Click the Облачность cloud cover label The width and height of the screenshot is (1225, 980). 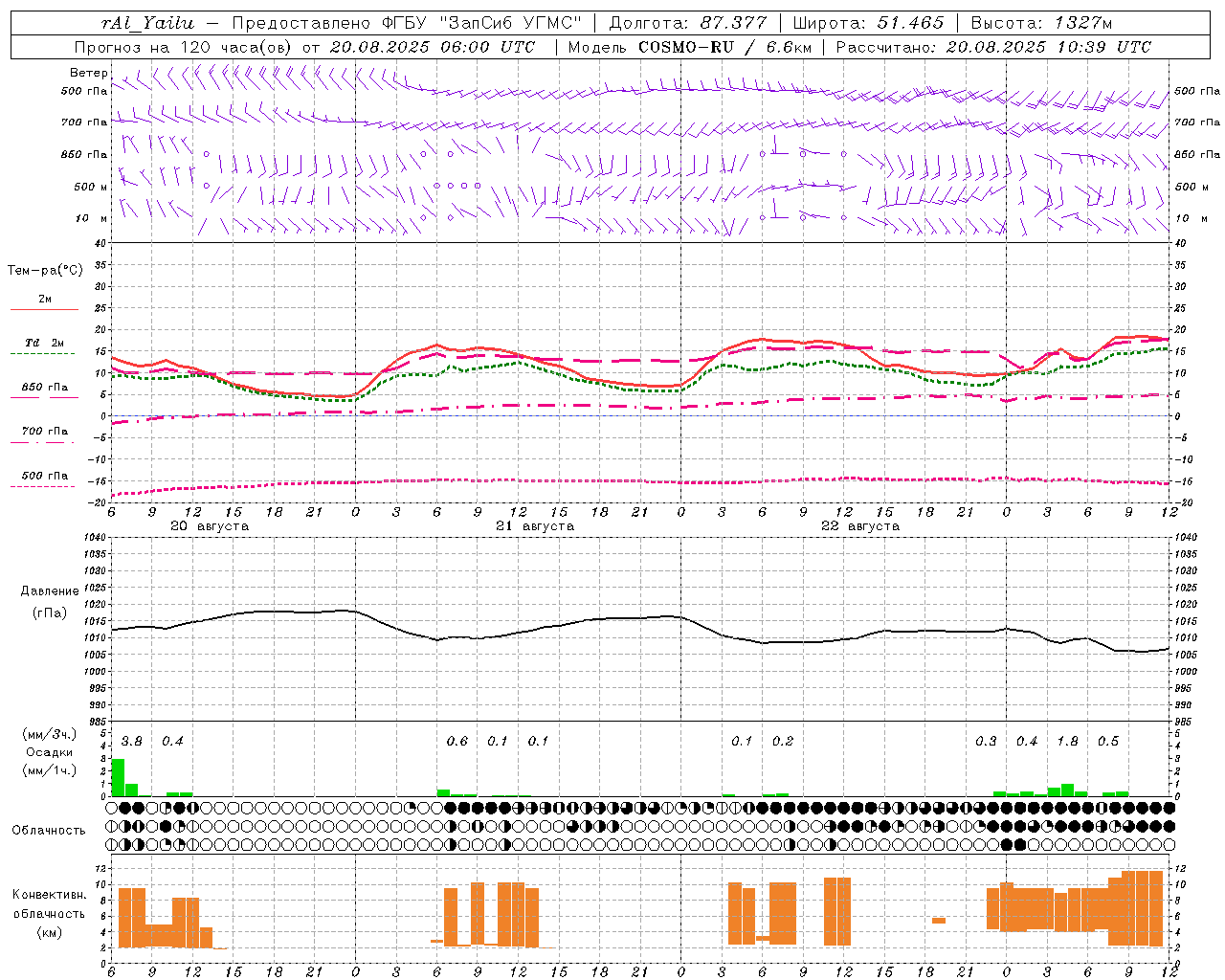(49, 830)
